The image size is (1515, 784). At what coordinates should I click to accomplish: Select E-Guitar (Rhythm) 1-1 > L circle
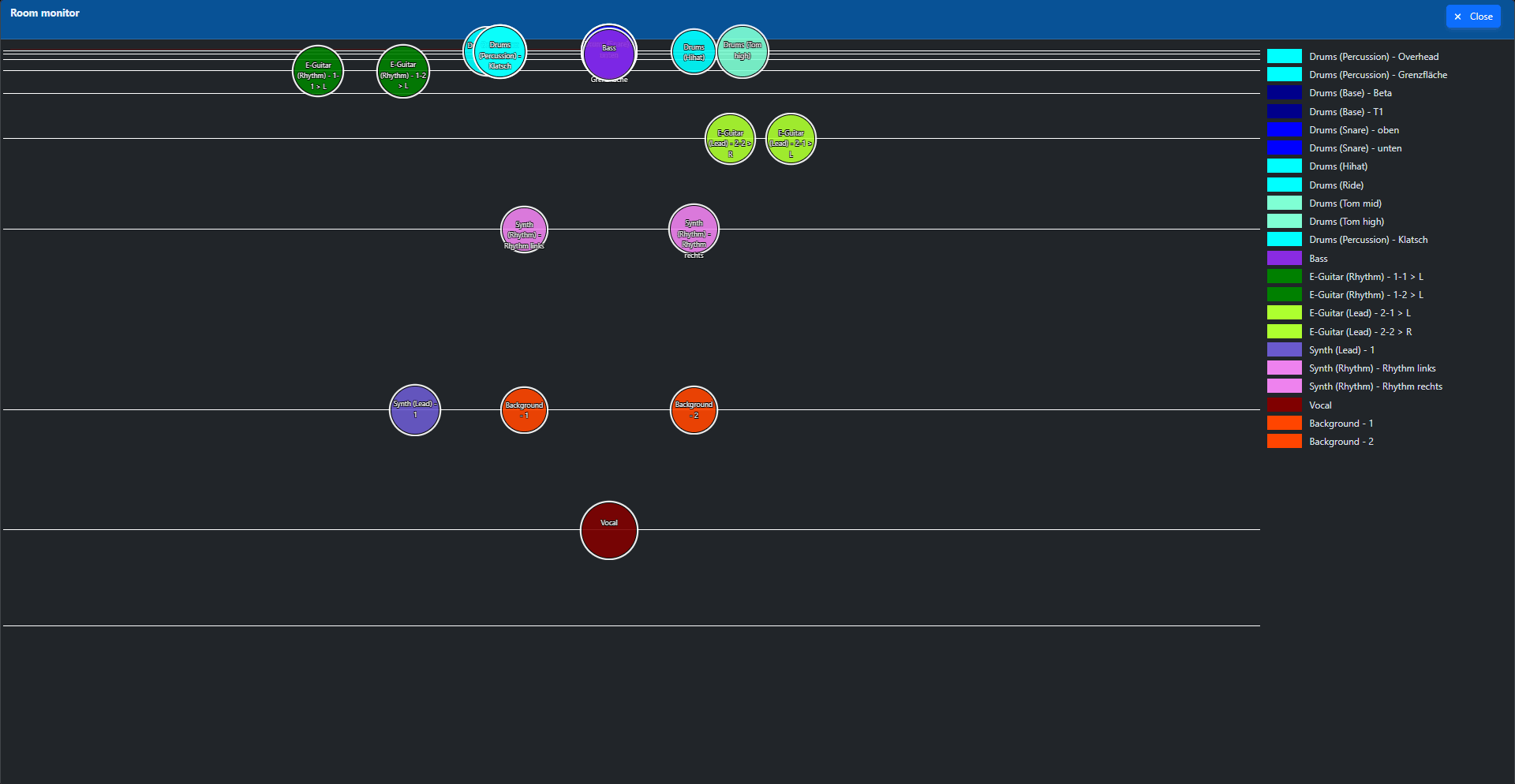pos(318,71)
